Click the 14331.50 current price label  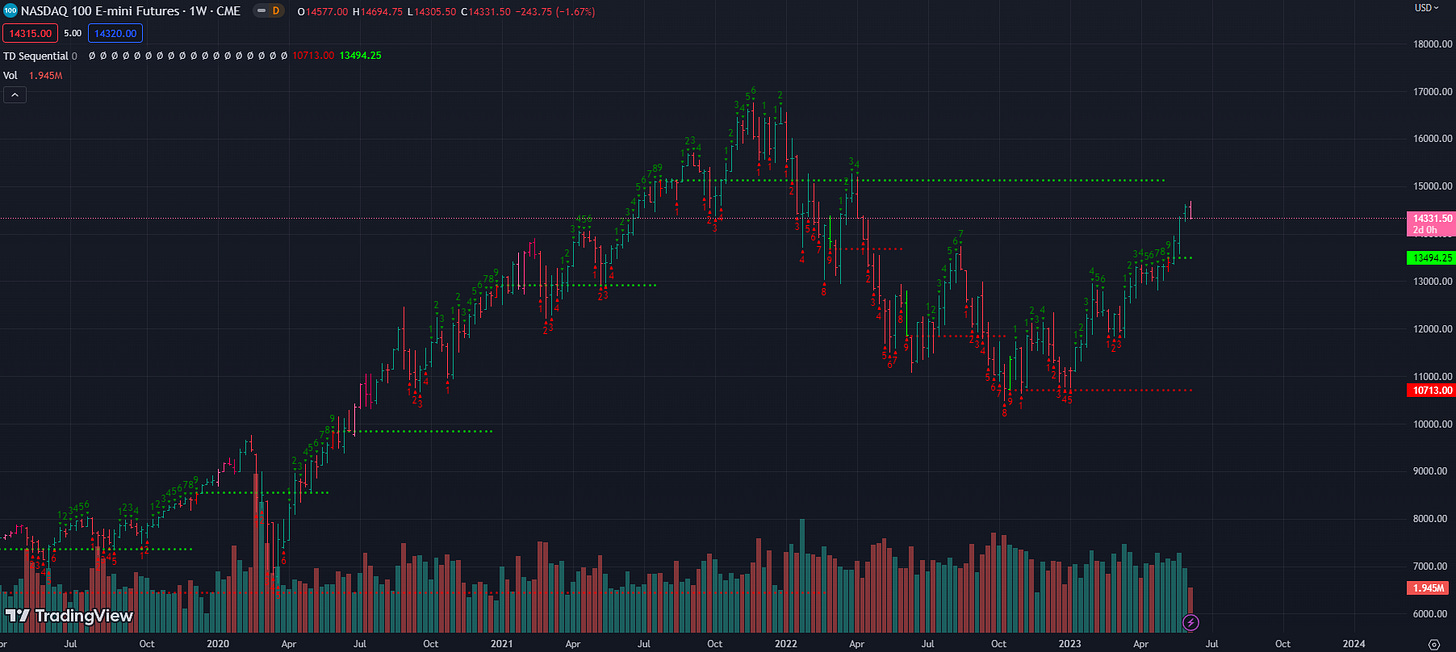(x=1431, y=218)
